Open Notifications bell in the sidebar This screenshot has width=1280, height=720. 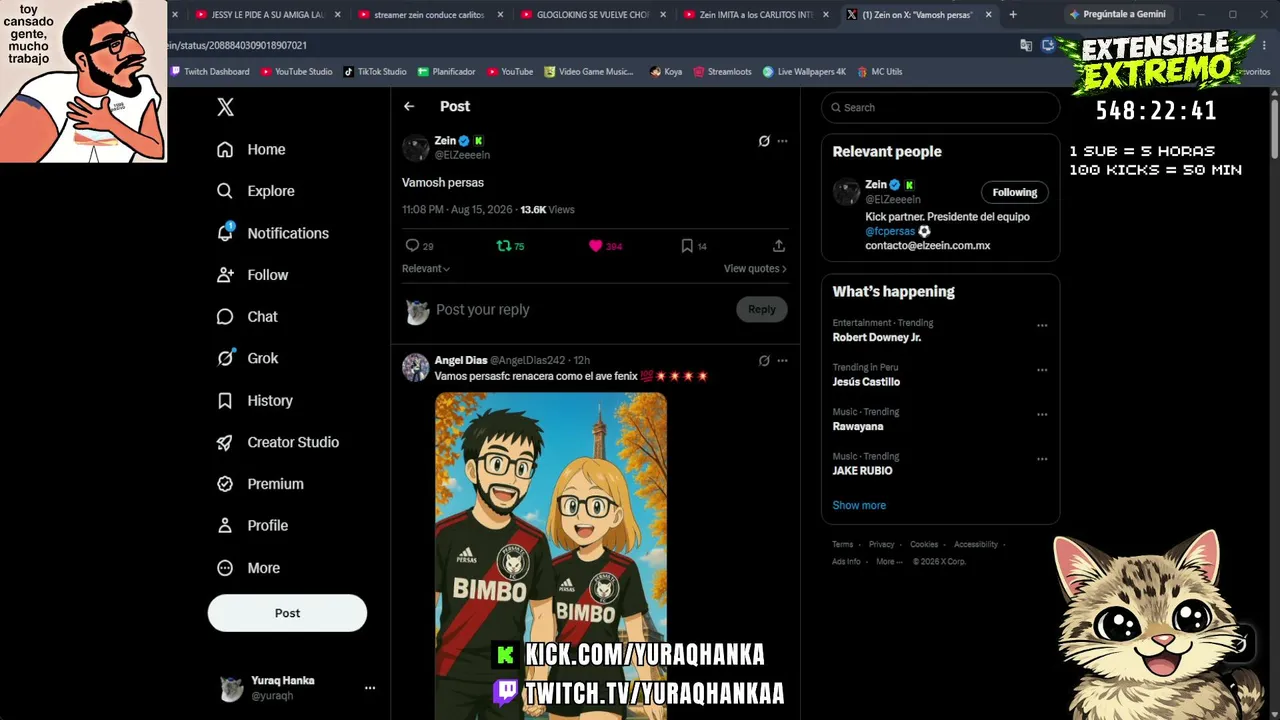[225, 233]
